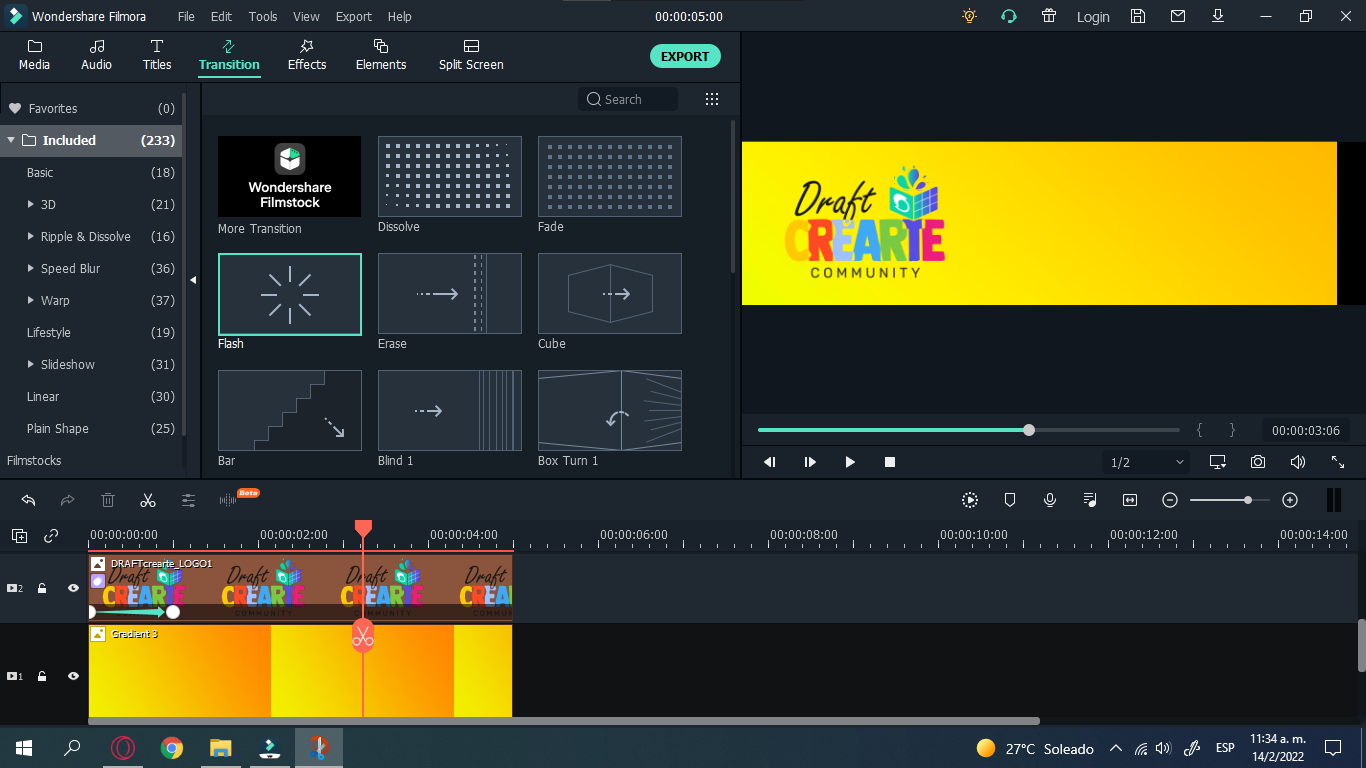Hide video track 2 with eye icon
The width and height of the screenshot is (1366, 768).
point(73,588)
